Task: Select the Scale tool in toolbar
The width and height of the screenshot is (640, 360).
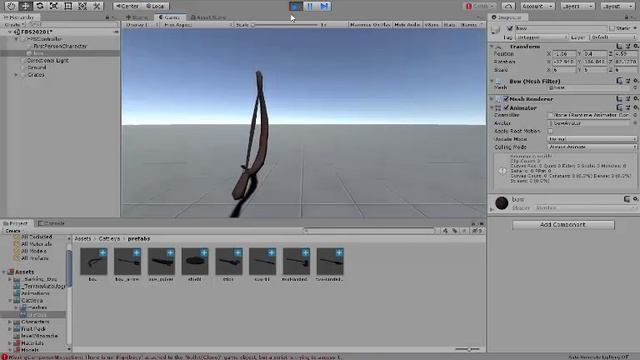Action: 54,6
